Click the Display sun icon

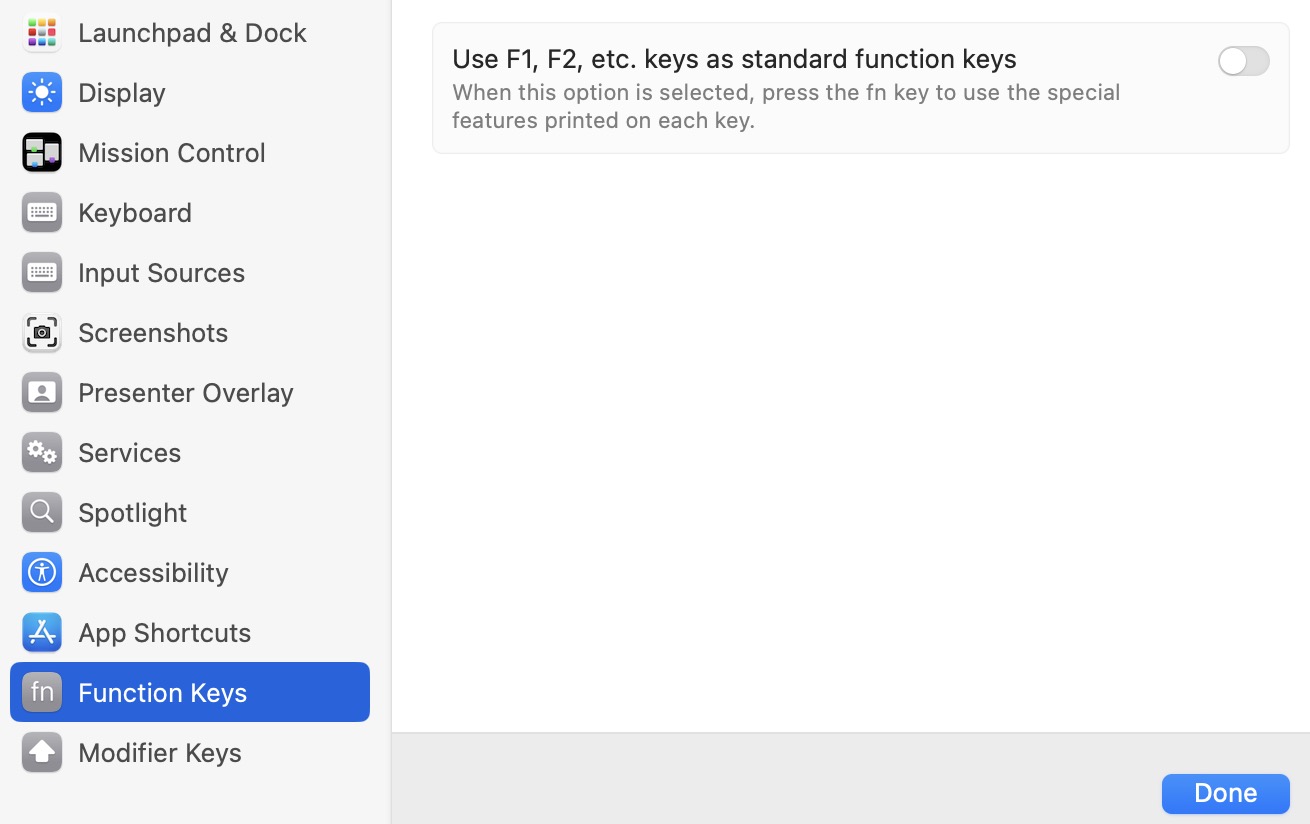click(42, 92)
